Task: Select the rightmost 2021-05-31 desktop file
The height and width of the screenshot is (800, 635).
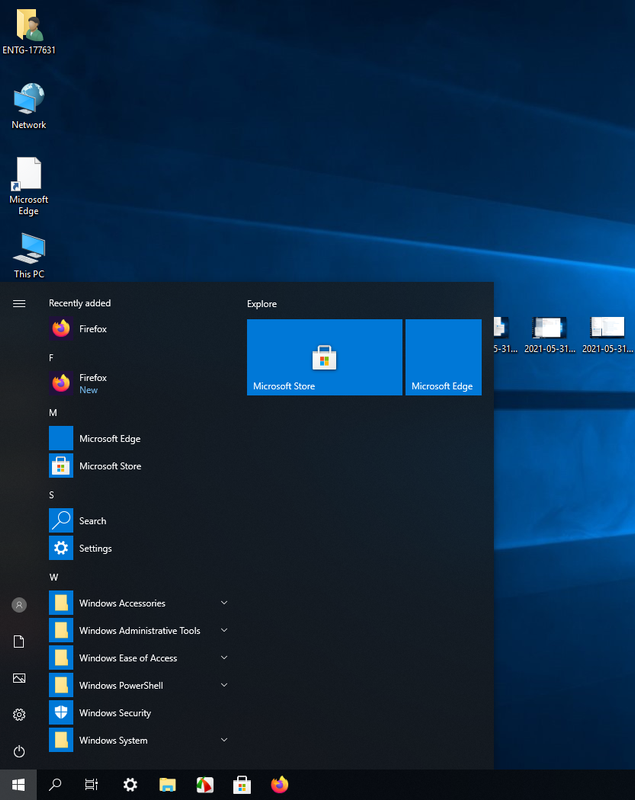Action: 607,335
